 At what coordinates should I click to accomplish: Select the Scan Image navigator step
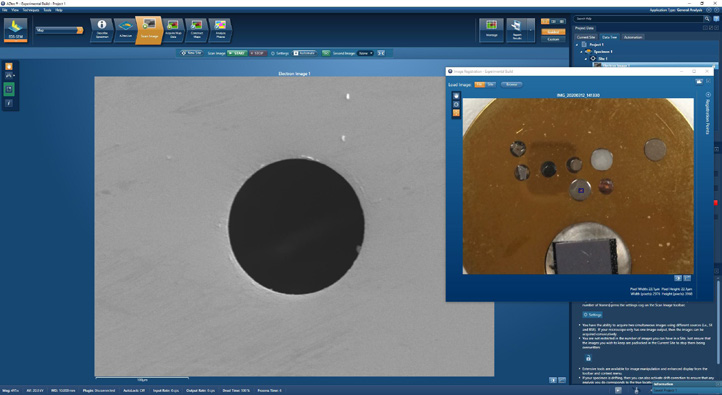click(x=149, y=30)
